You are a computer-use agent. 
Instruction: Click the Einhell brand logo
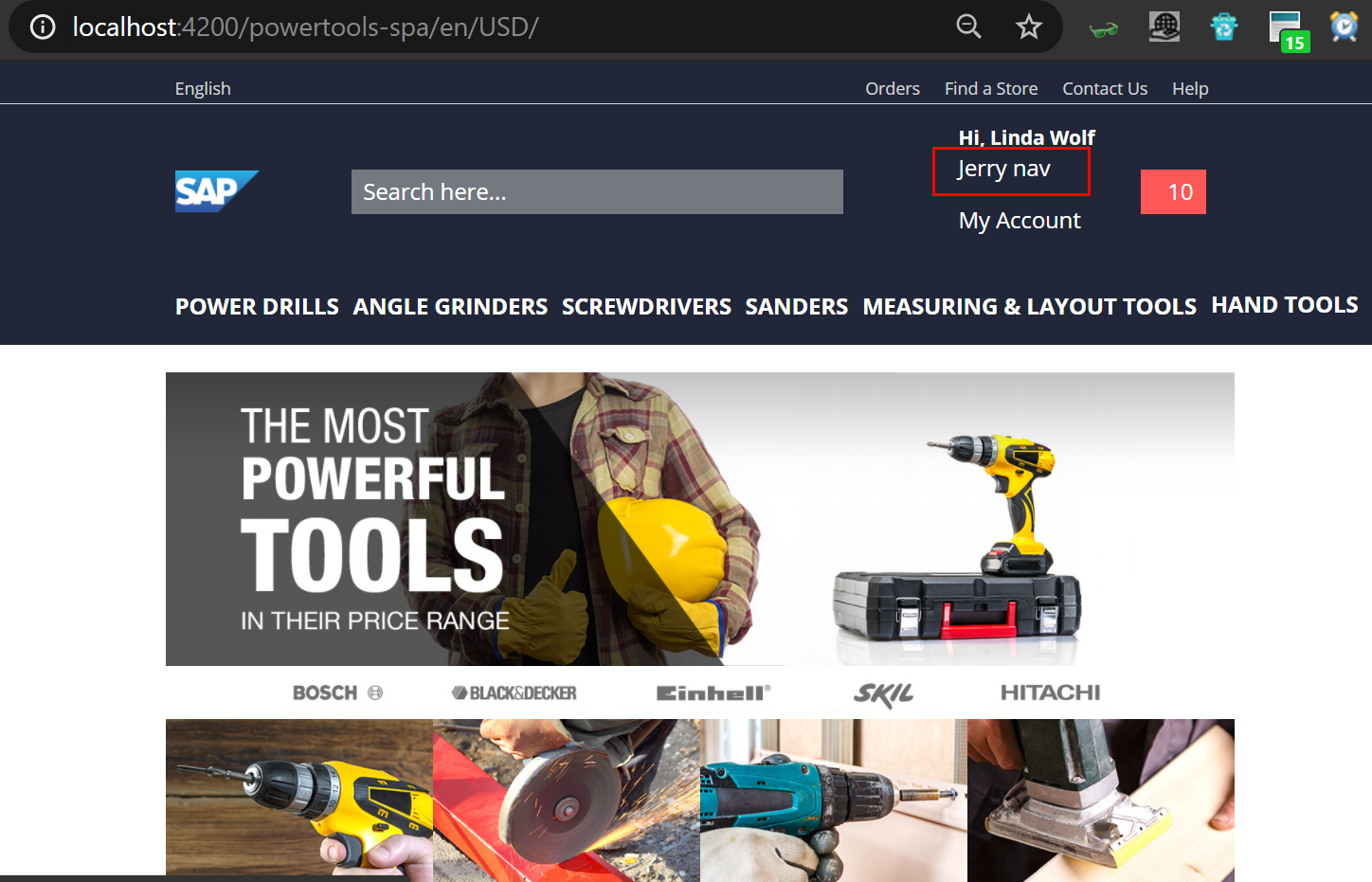713,693
